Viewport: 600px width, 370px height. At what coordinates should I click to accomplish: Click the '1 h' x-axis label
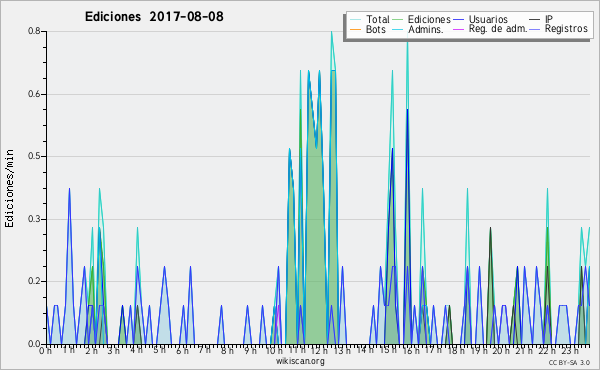(68, 350)
